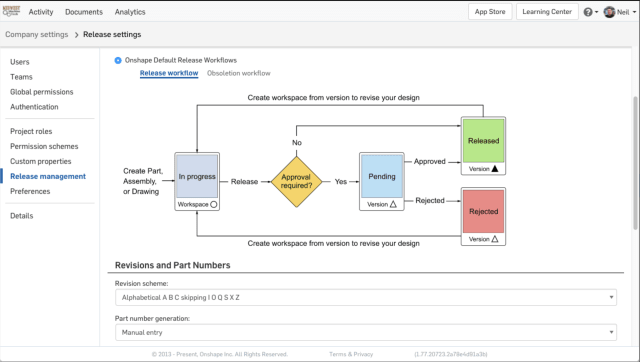Click the Release settings breadcrumb title
Image resolution: width=640 pixels, height=362 pixels.
pos(112,35)
